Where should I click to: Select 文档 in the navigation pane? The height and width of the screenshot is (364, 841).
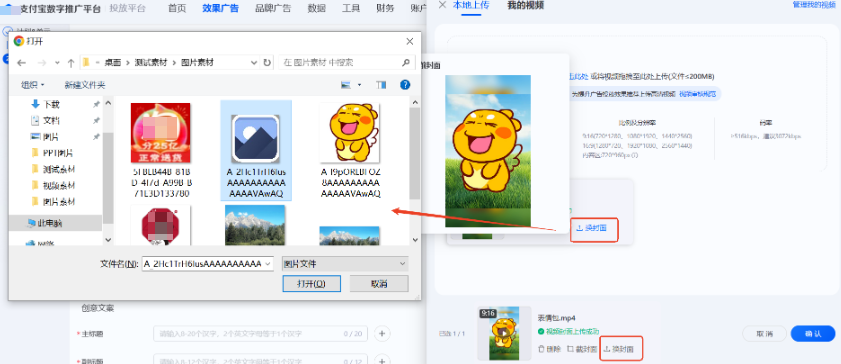51,120
